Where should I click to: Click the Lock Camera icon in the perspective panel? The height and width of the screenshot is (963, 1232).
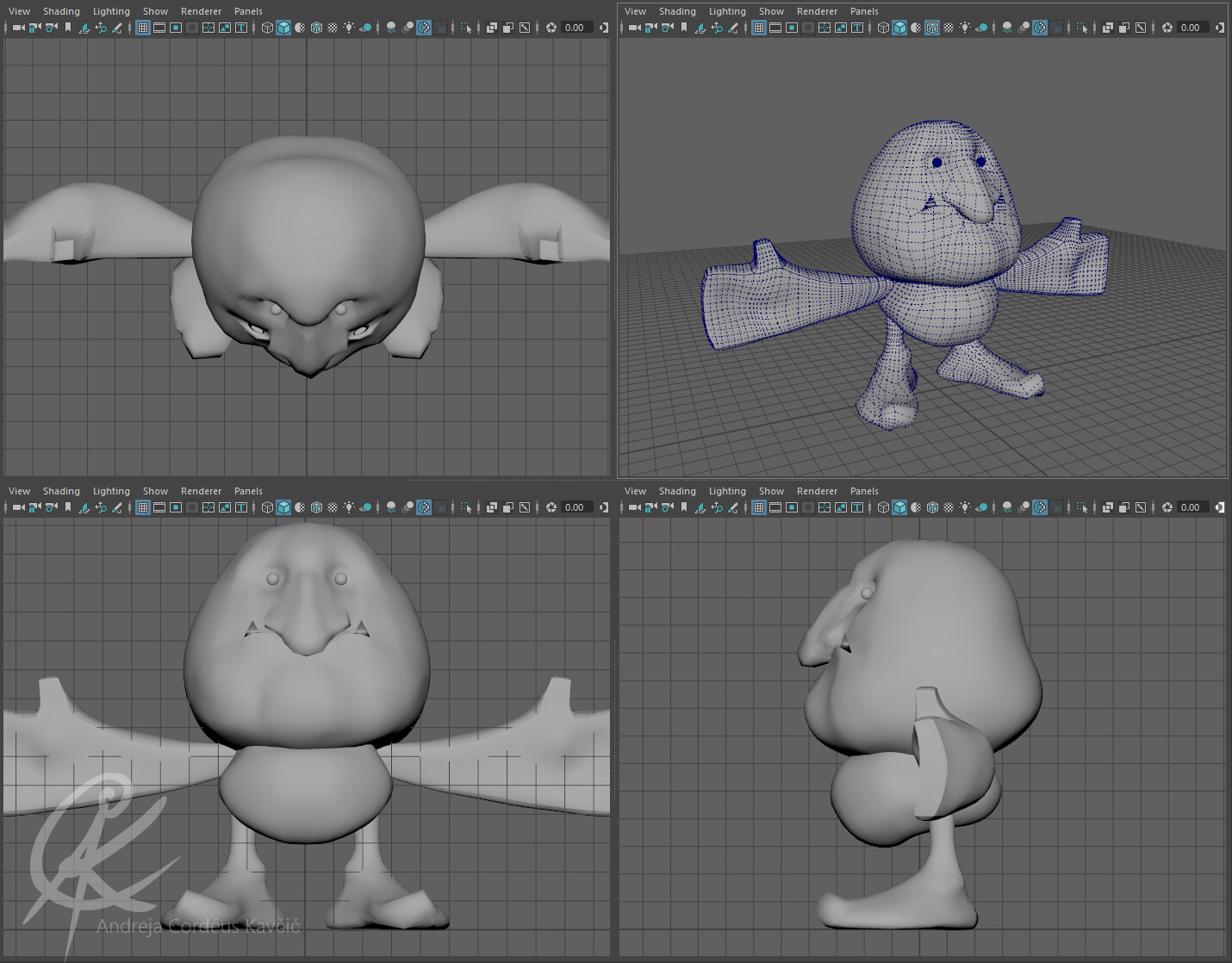click(x=650, y=28)
